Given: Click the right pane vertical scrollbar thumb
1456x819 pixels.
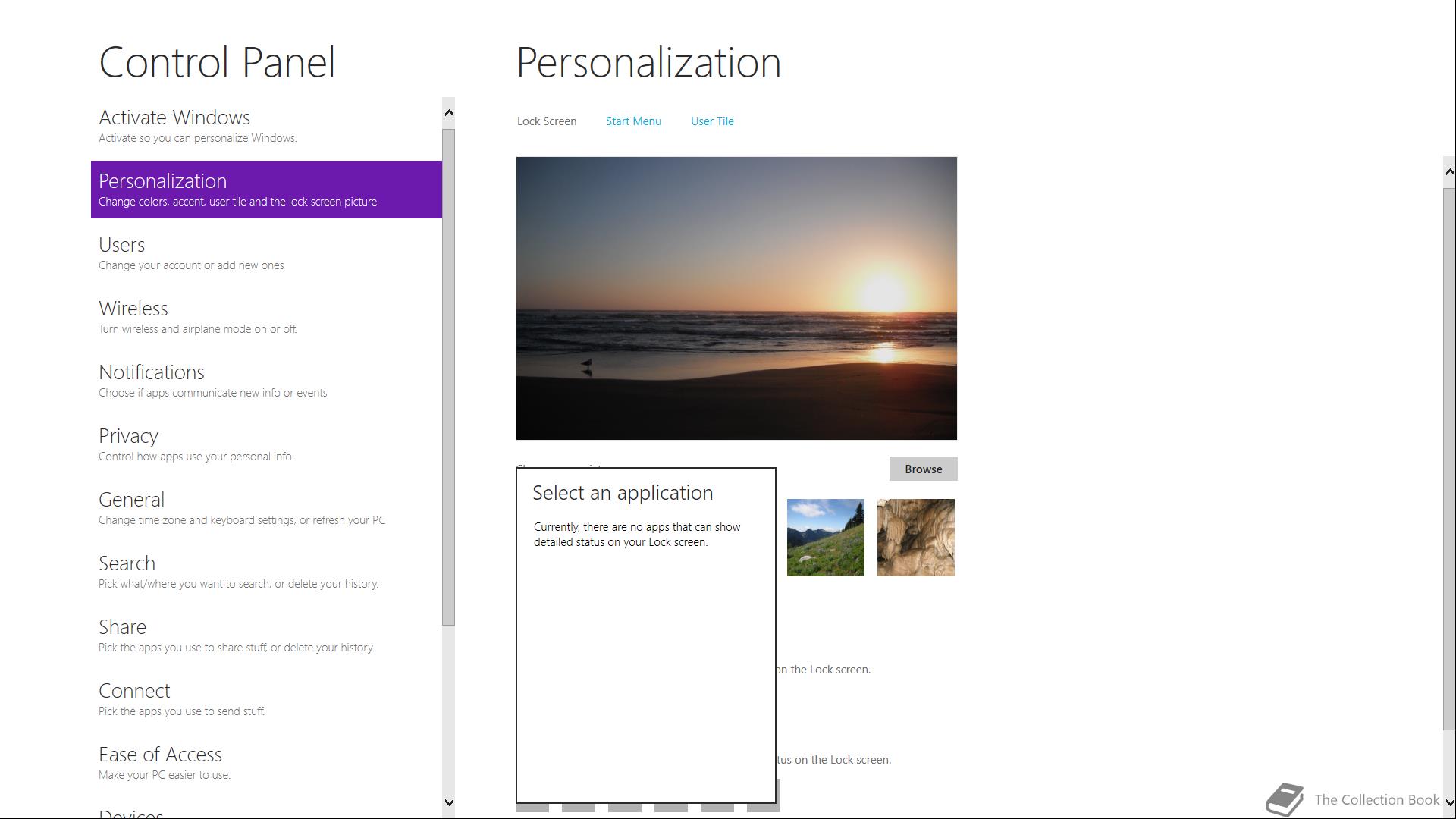Looking at the screenshot, I should (x=1449, y=458).
